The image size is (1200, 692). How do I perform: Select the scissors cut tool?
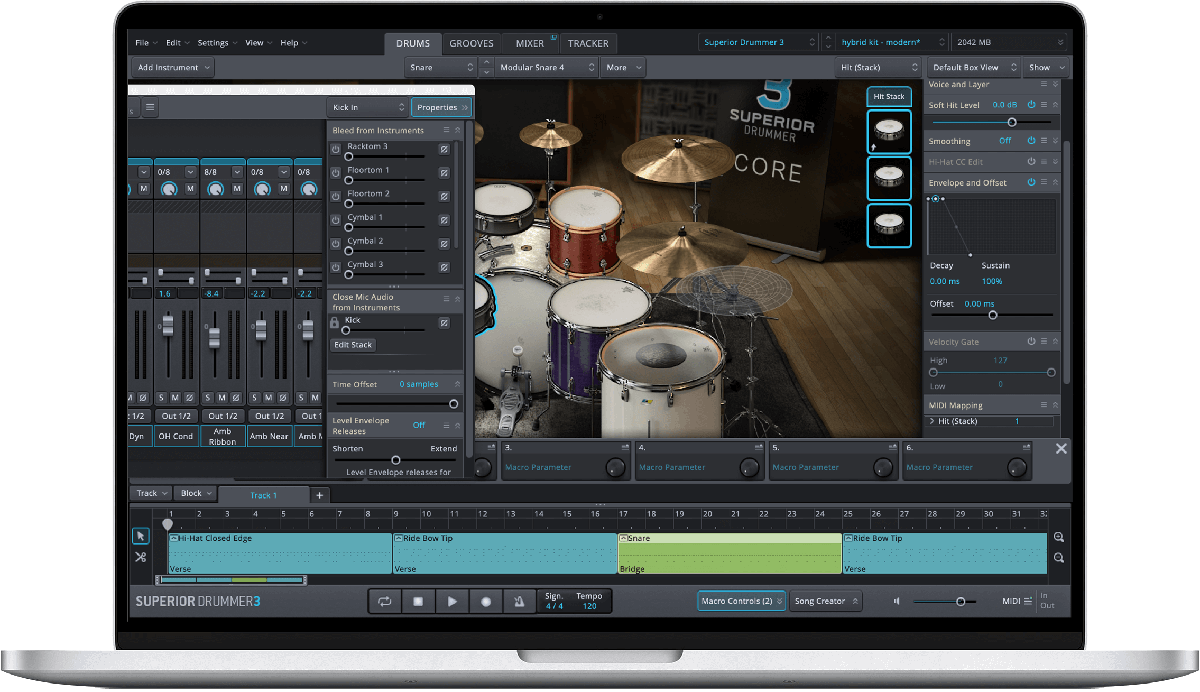tap(141, 557)
